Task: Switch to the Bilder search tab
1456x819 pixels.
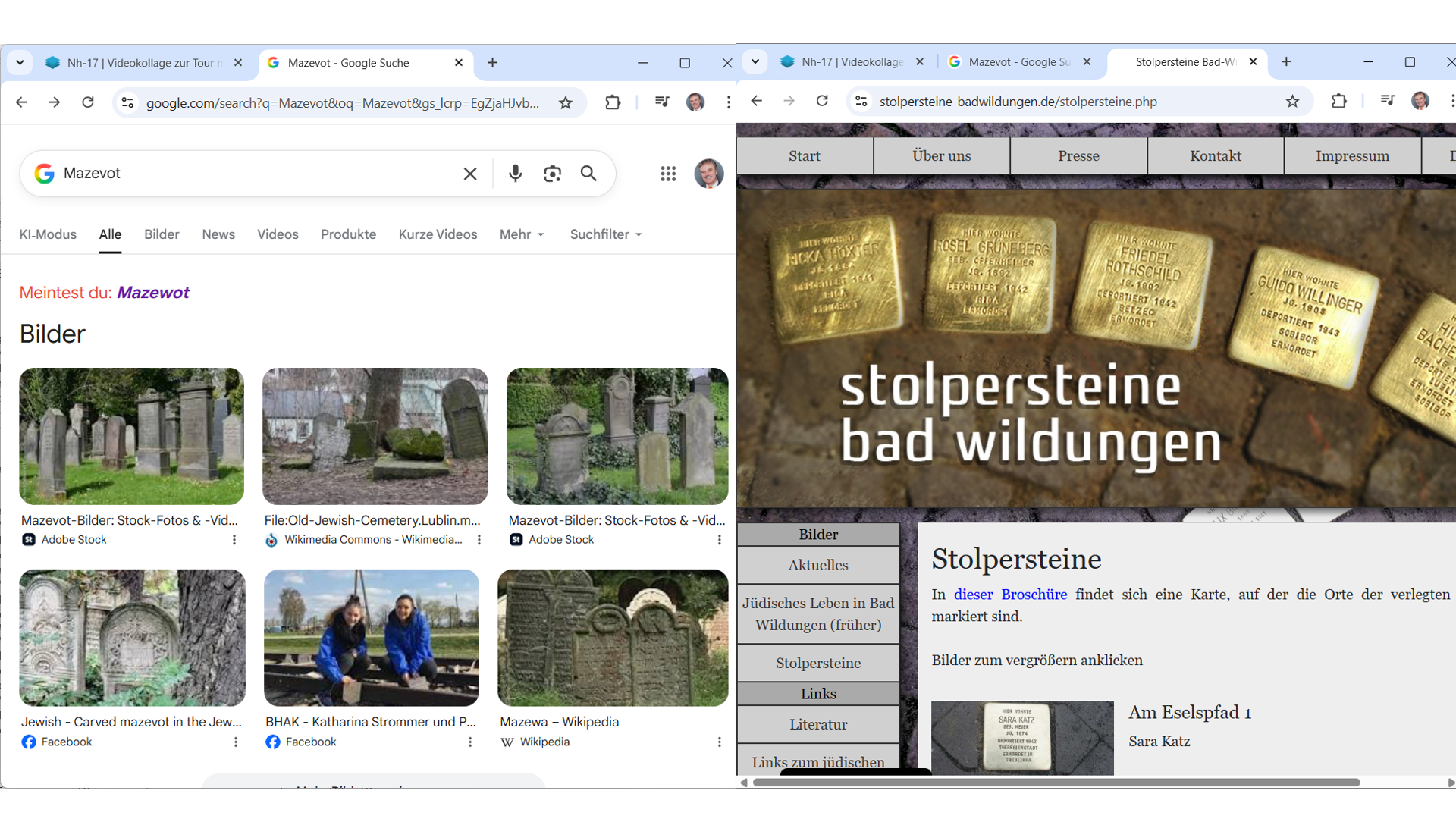Action: click(162, 234)
